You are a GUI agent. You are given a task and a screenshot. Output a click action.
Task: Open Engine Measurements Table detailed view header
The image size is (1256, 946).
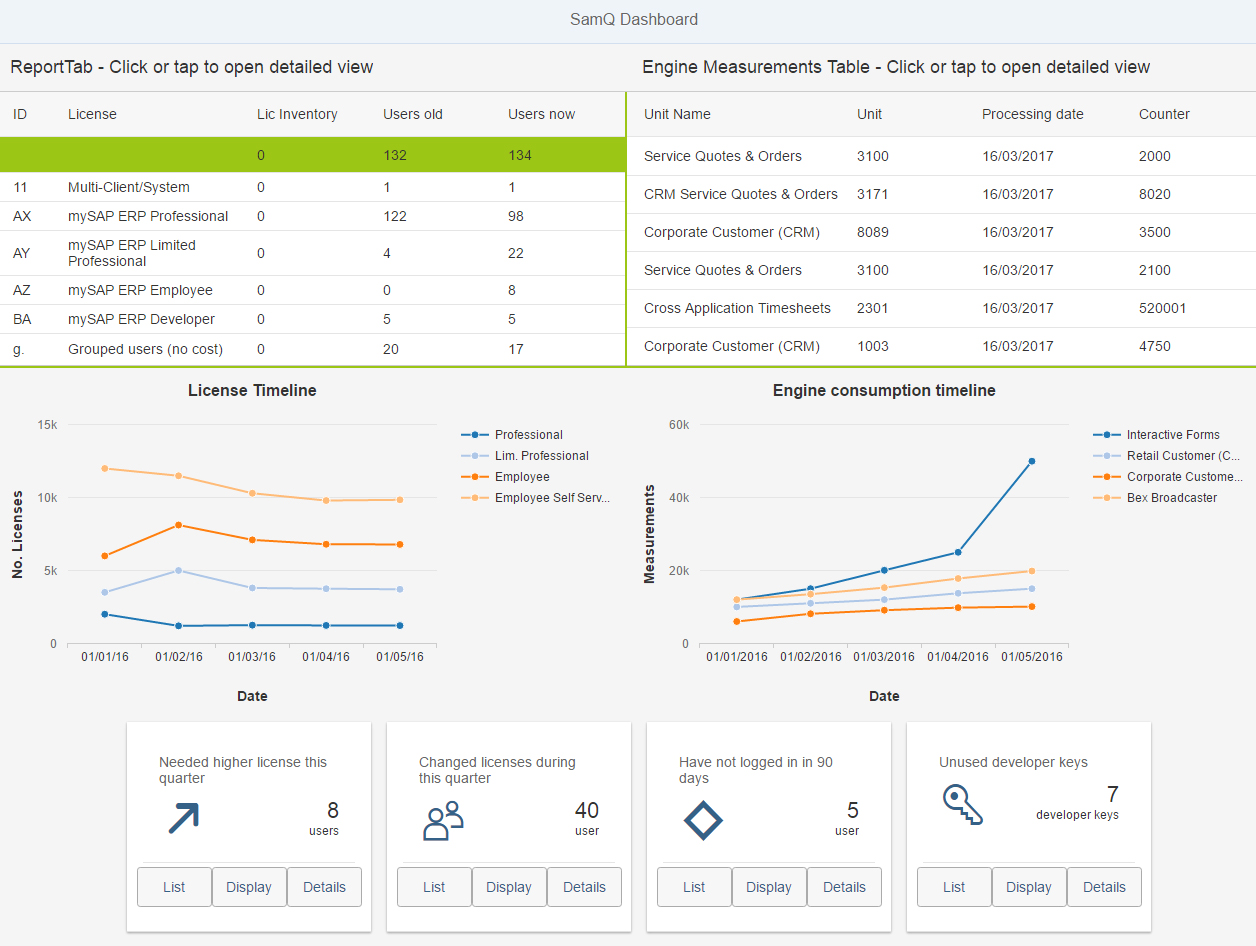pyautogui.click(x=896, y=67)
